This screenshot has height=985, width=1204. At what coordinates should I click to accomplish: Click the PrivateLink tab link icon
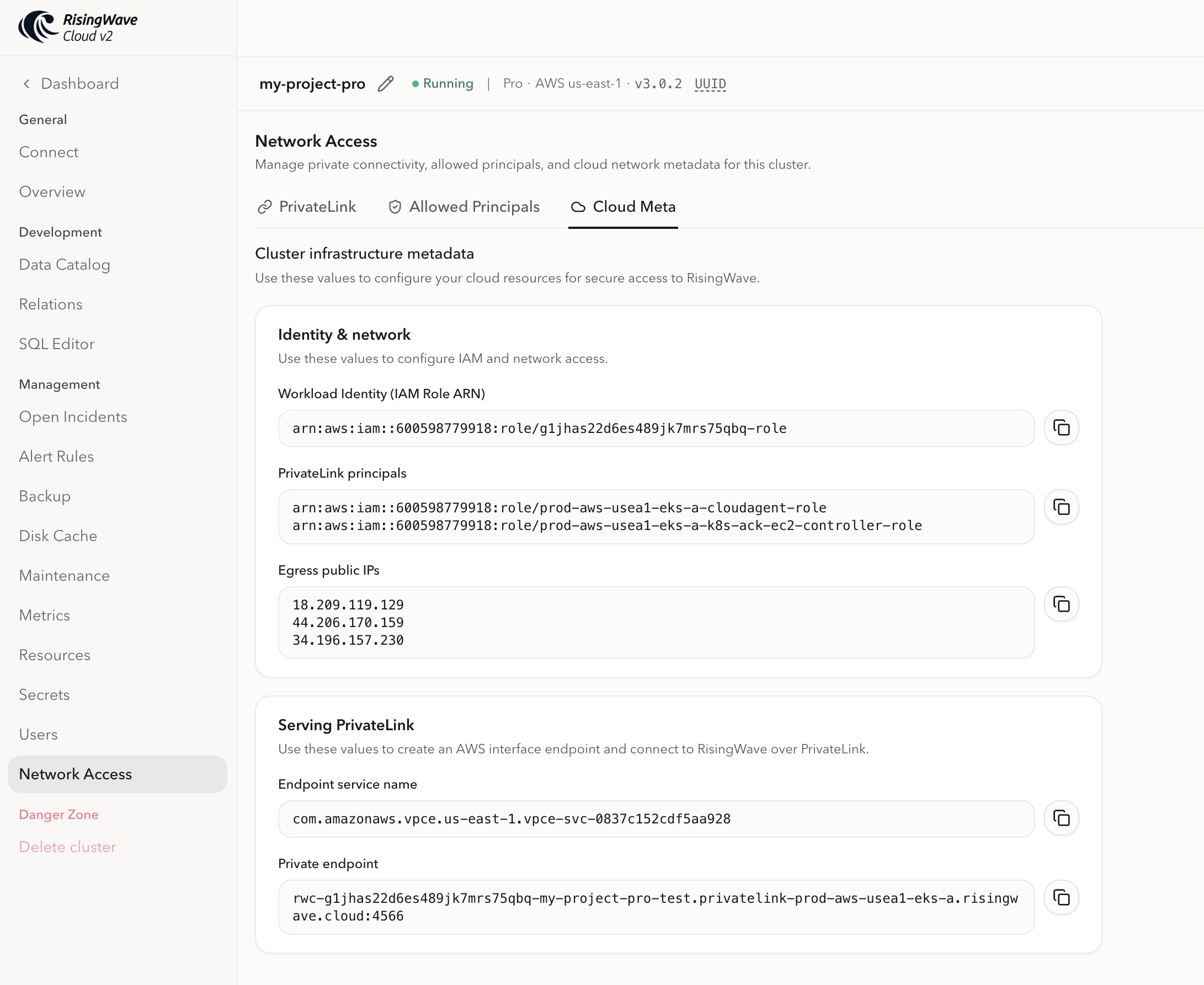pyautogui.click(x=264, y=207)
